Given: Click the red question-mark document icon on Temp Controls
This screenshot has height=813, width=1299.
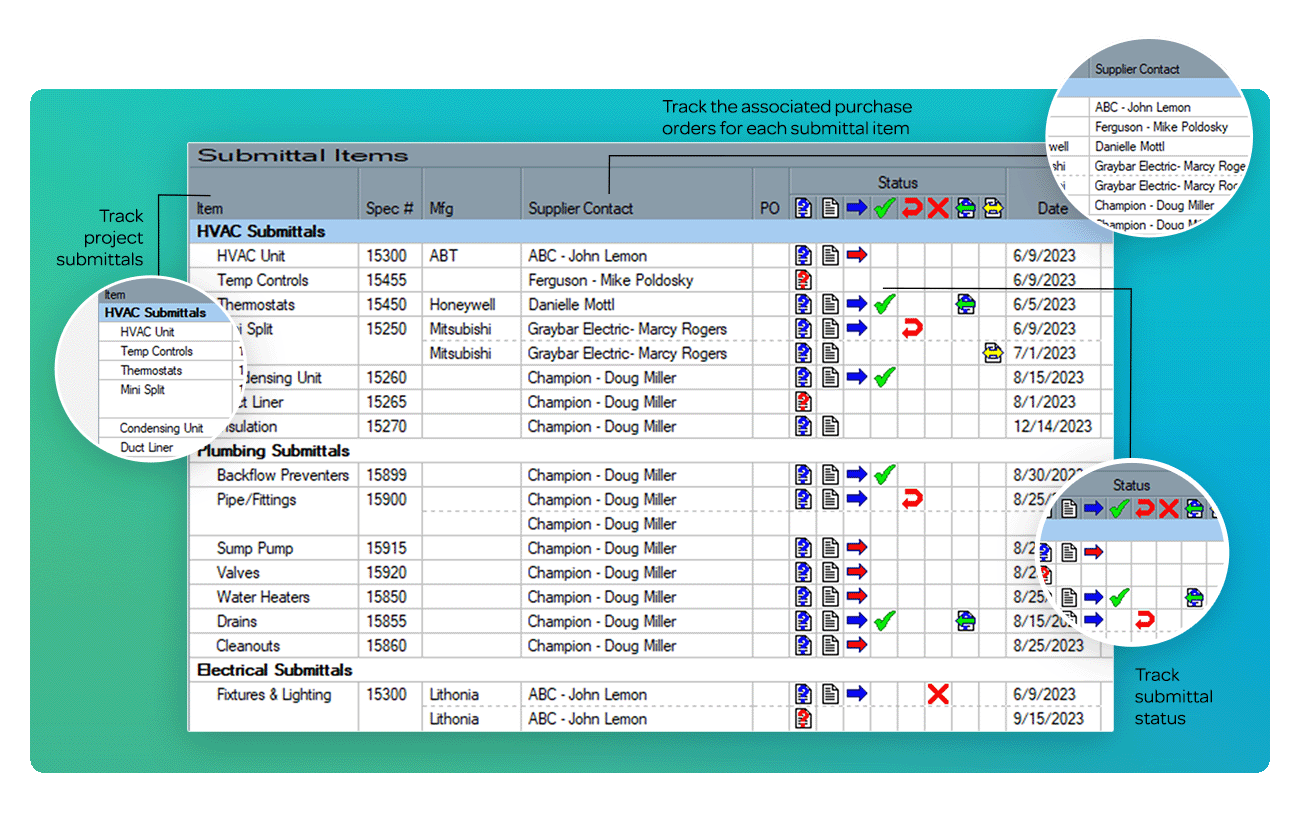Looking at the screenshot, I should pyautogui.click(x=803, y=279).
